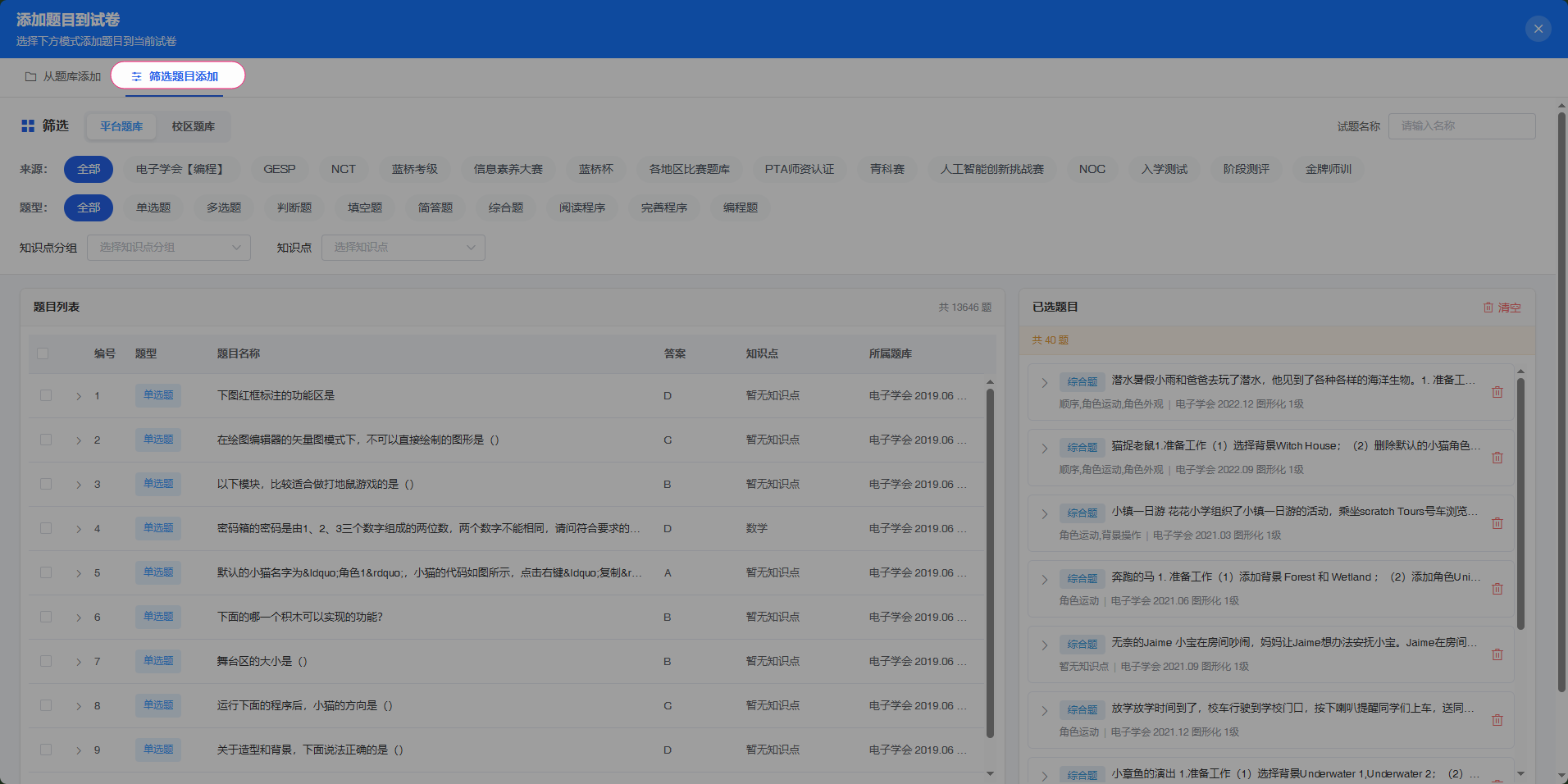Screen dimensions: 1568x784
Task: Switch to the 校区题库 tab
Action: pyautogui.click(x=193, y=126)
